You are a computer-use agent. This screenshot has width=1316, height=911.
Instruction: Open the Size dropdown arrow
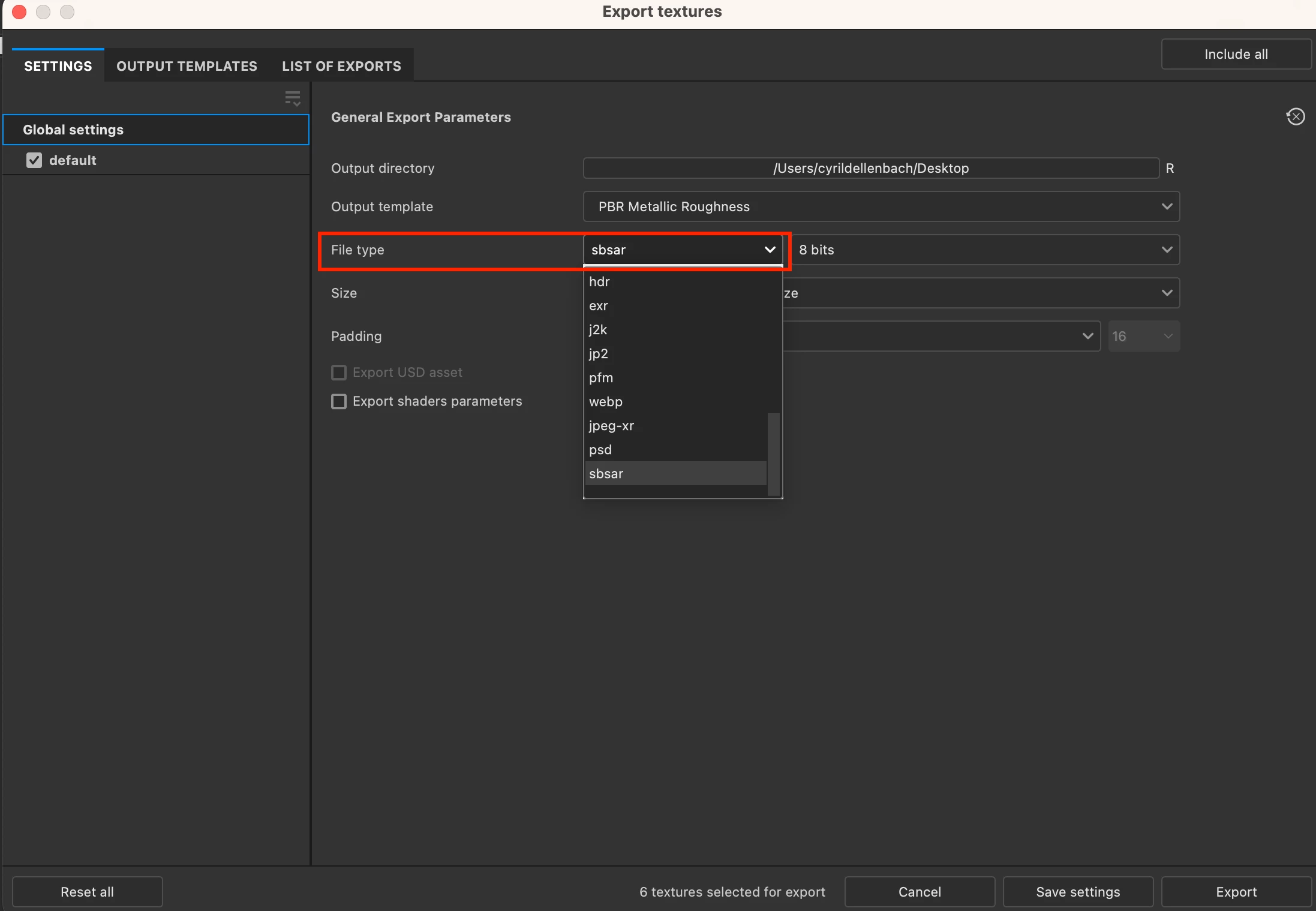[1166, 293]
